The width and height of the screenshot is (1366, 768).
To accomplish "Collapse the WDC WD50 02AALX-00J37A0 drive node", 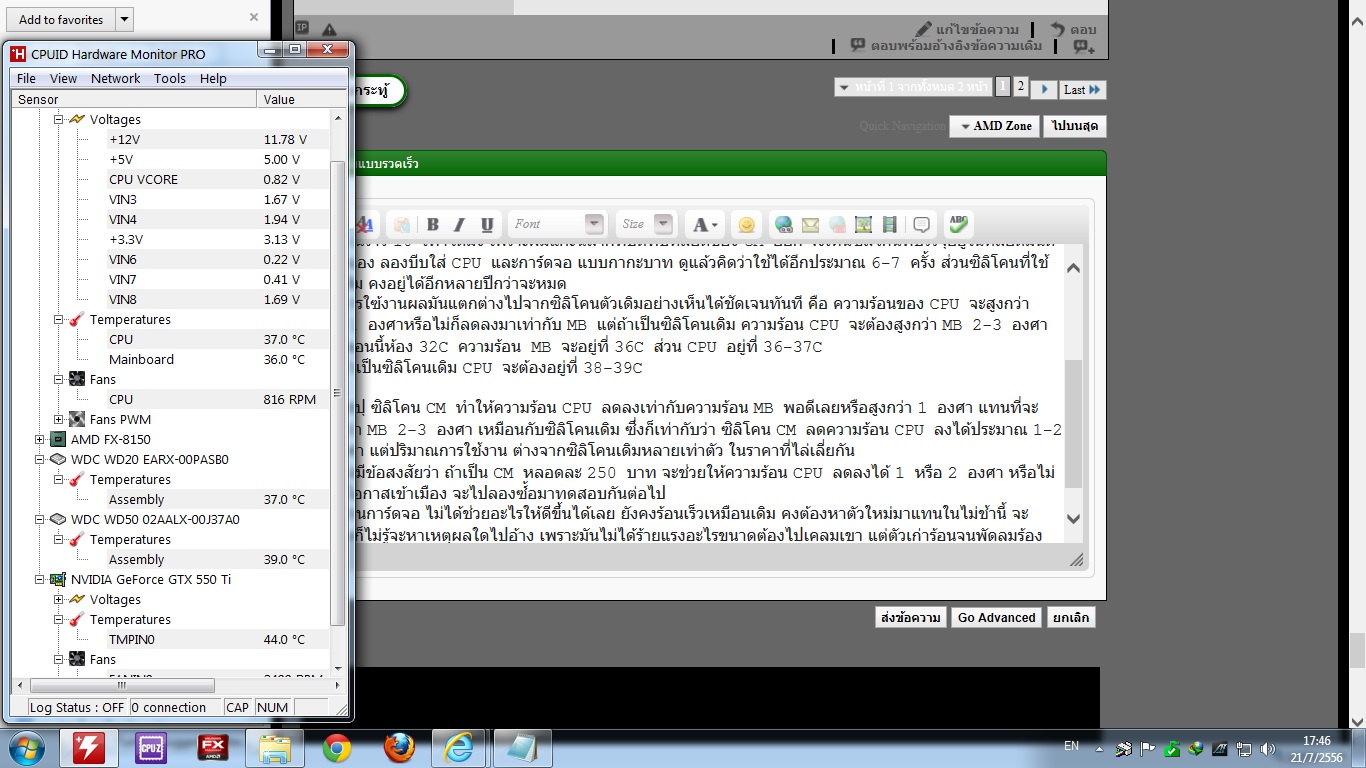I will [40, 519].
